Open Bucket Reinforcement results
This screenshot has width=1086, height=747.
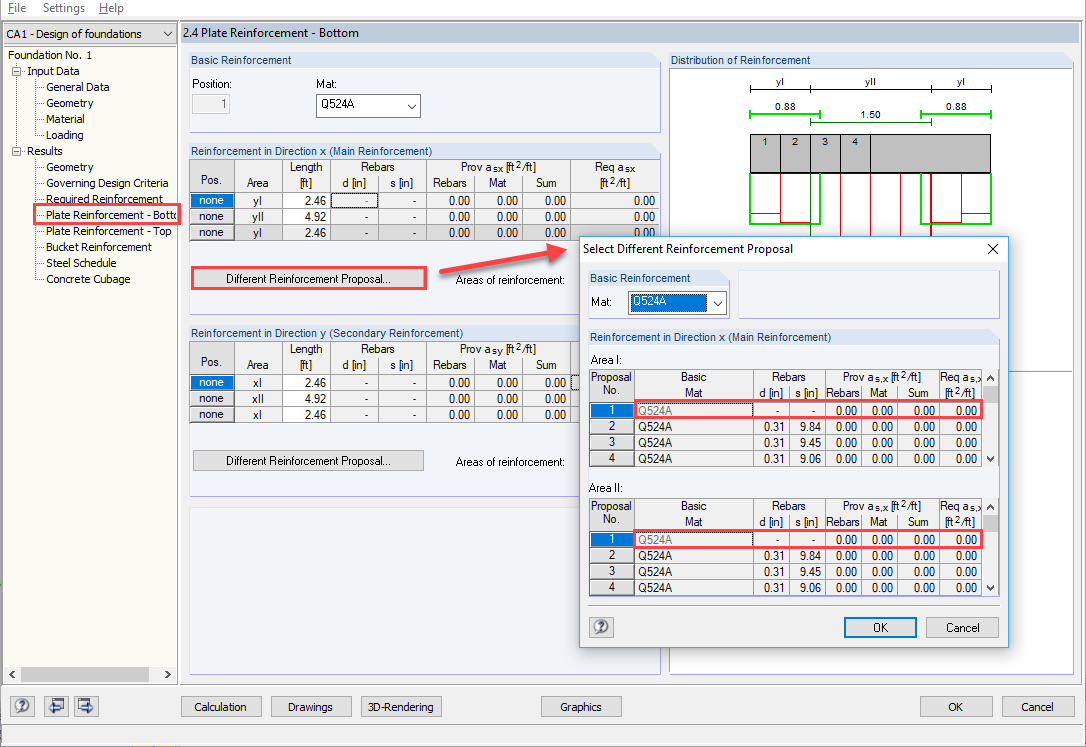point(98,246)
